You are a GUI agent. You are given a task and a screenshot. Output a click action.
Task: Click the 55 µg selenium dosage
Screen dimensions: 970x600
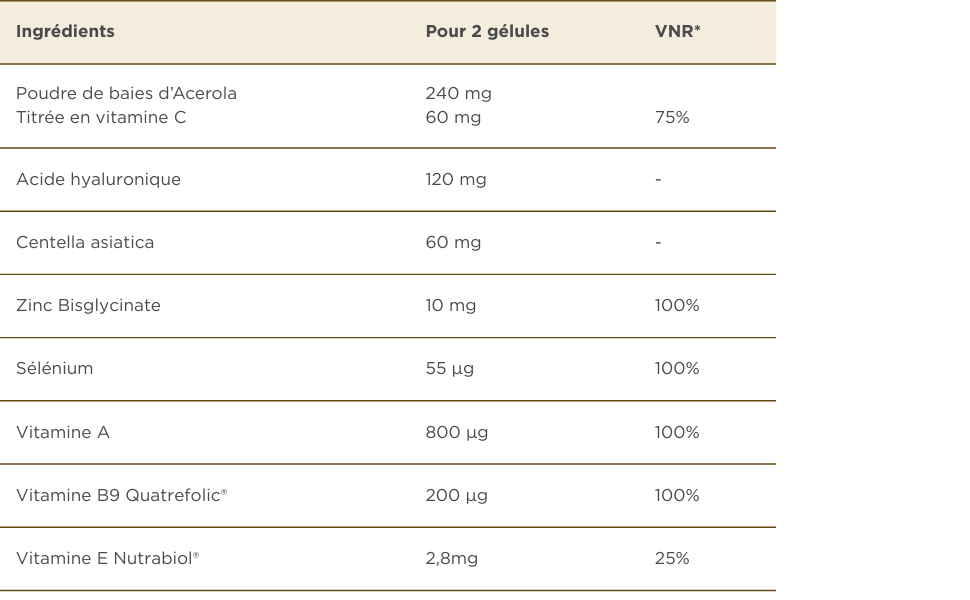(x=449, y=368)
